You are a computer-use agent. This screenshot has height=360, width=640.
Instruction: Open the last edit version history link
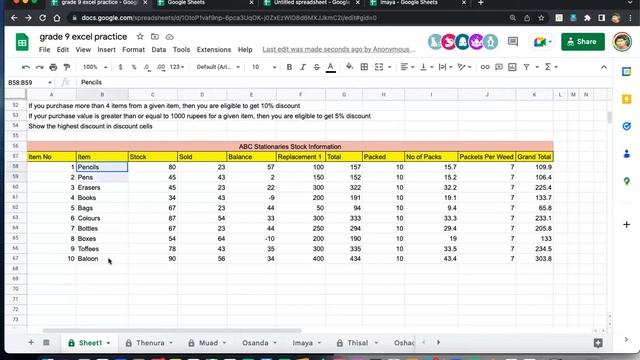point(338,49)
